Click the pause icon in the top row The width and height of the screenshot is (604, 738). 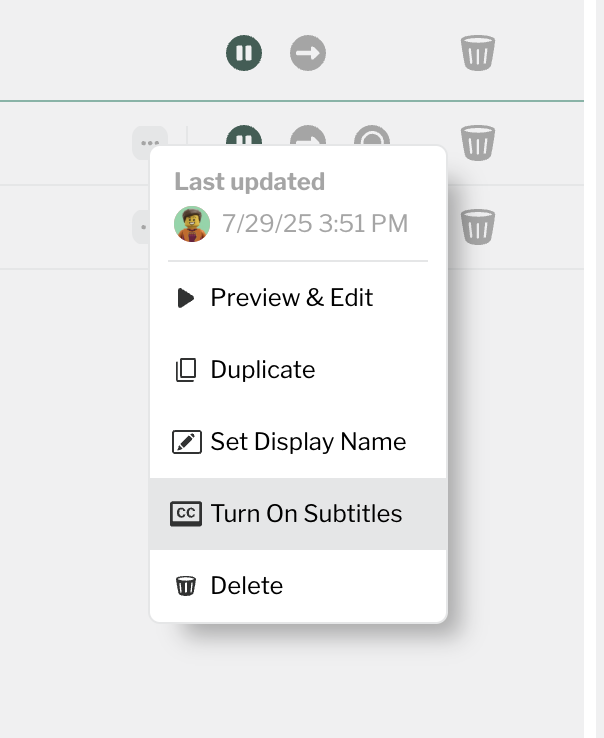(x=244, y=53)
